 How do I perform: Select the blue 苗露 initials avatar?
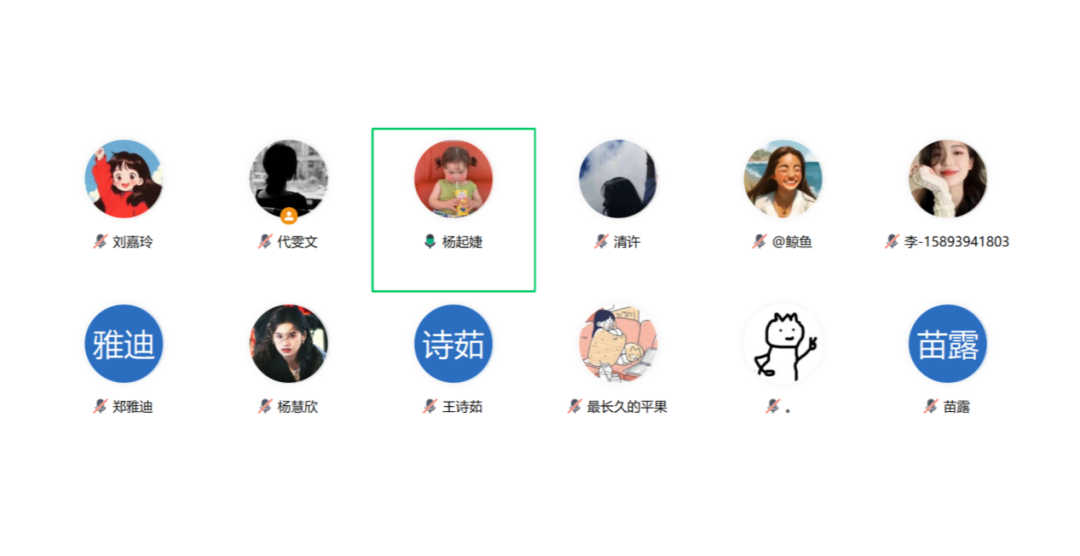coord(948,344)
